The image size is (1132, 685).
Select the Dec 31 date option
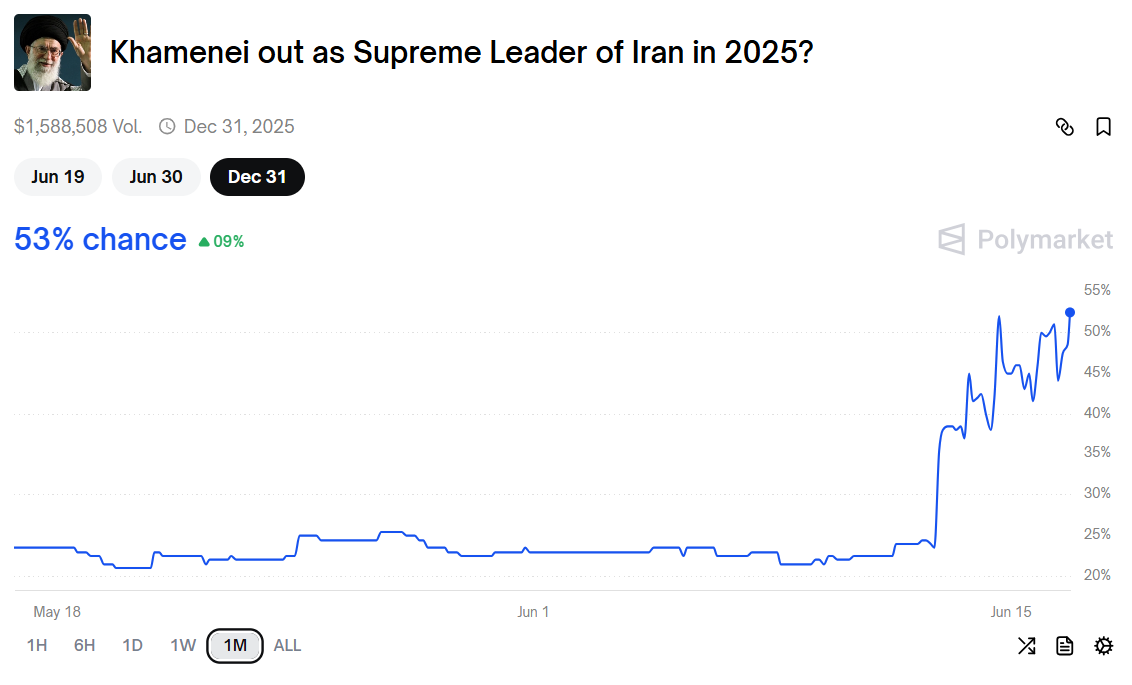[257, 177]
